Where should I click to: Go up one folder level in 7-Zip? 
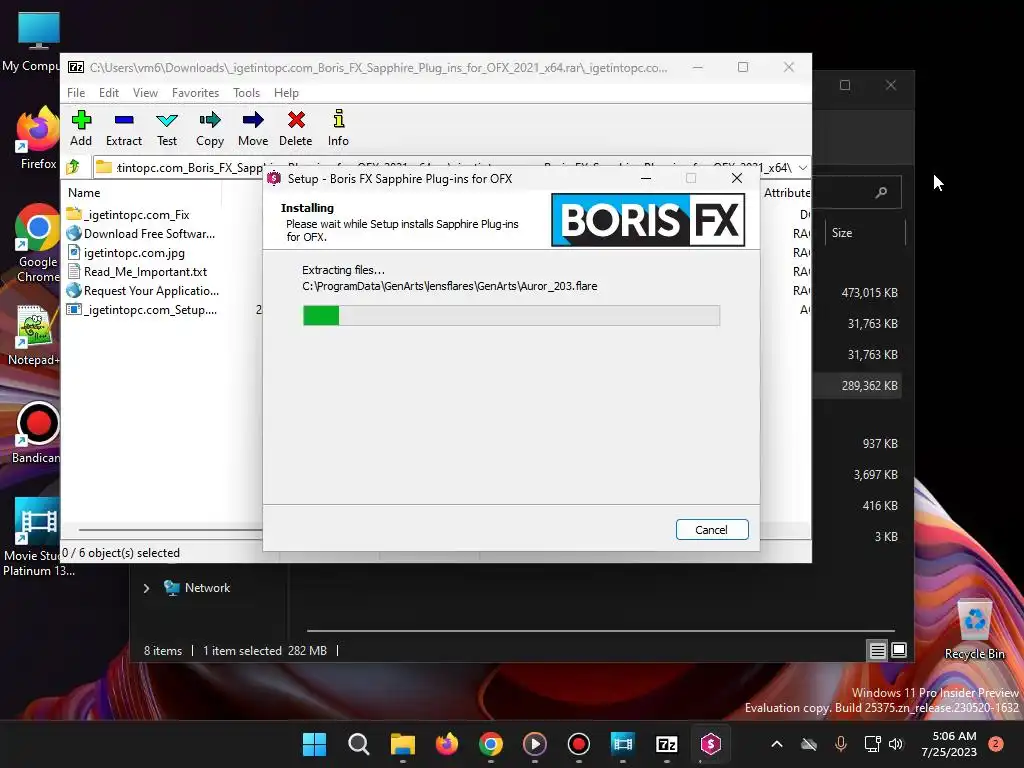pos(73,167)
